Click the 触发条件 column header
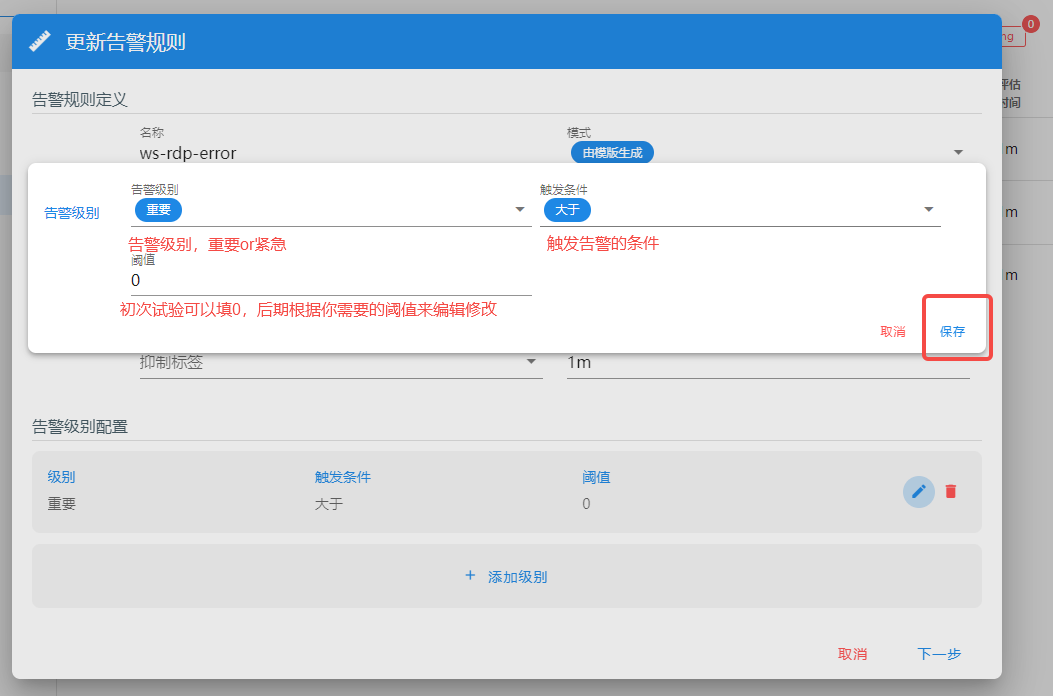 click(342, 477)
